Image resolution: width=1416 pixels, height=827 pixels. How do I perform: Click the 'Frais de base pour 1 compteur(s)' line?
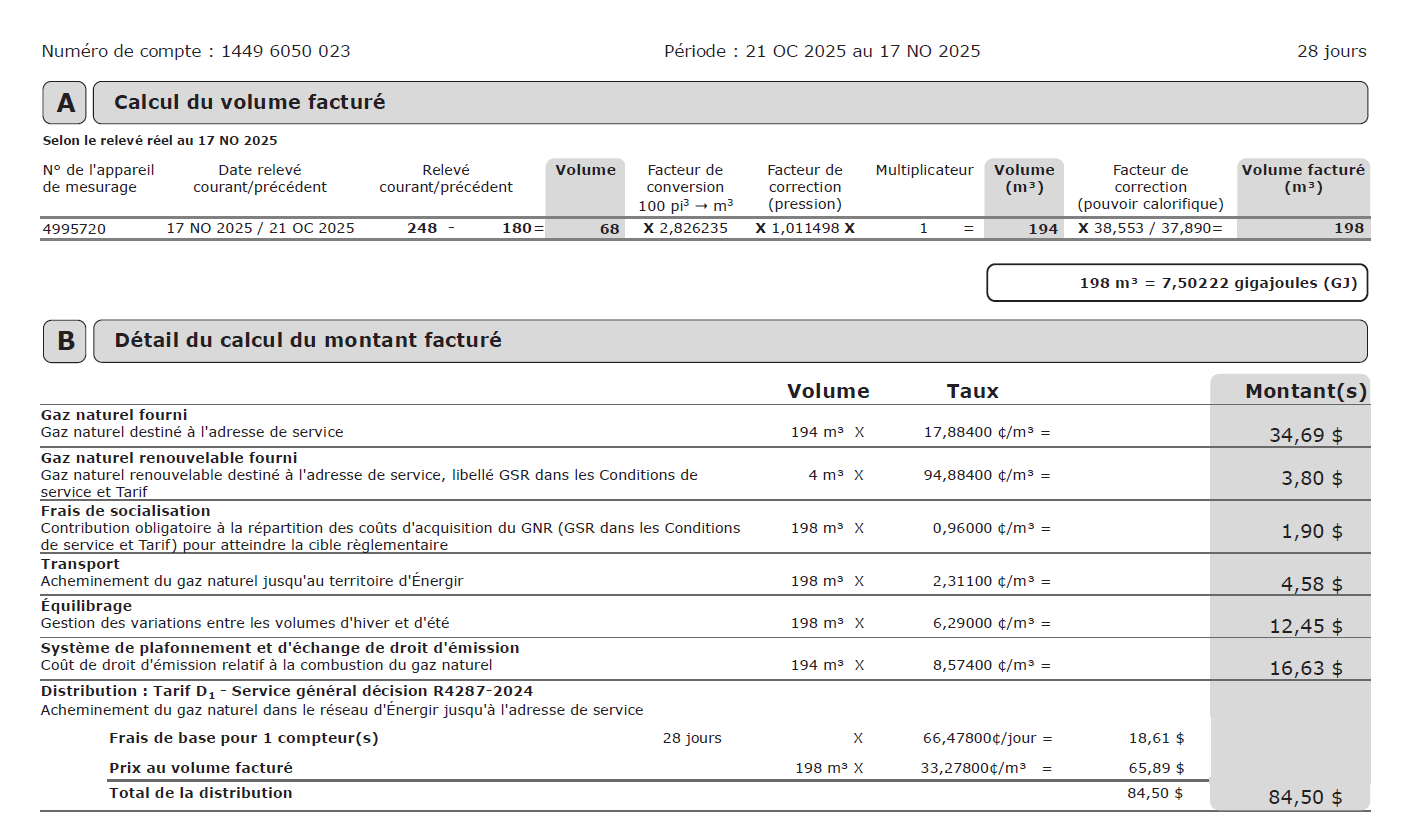pyautogui.click(x=243, y=738)
